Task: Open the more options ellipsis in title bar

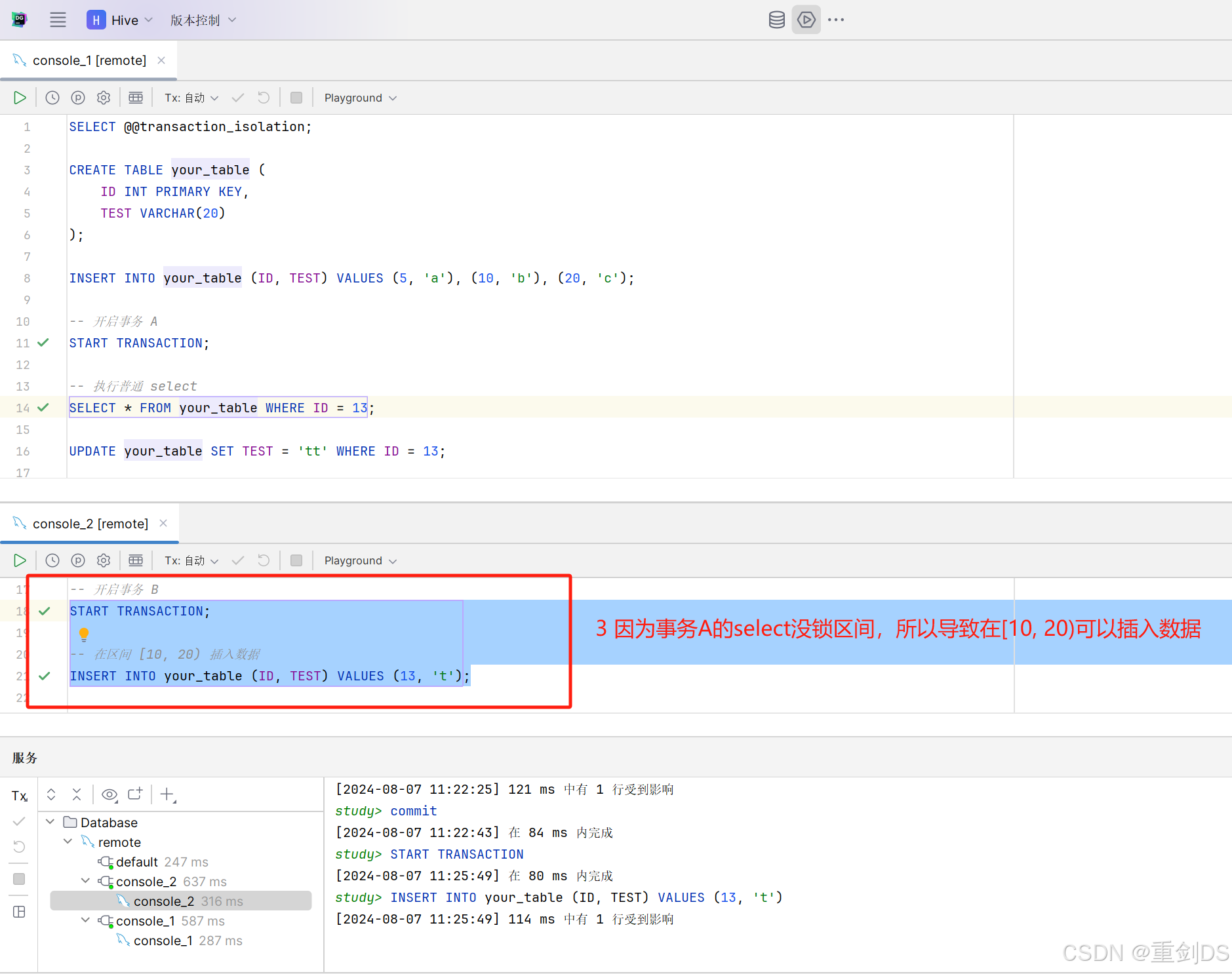Action: tap(836, 20)
